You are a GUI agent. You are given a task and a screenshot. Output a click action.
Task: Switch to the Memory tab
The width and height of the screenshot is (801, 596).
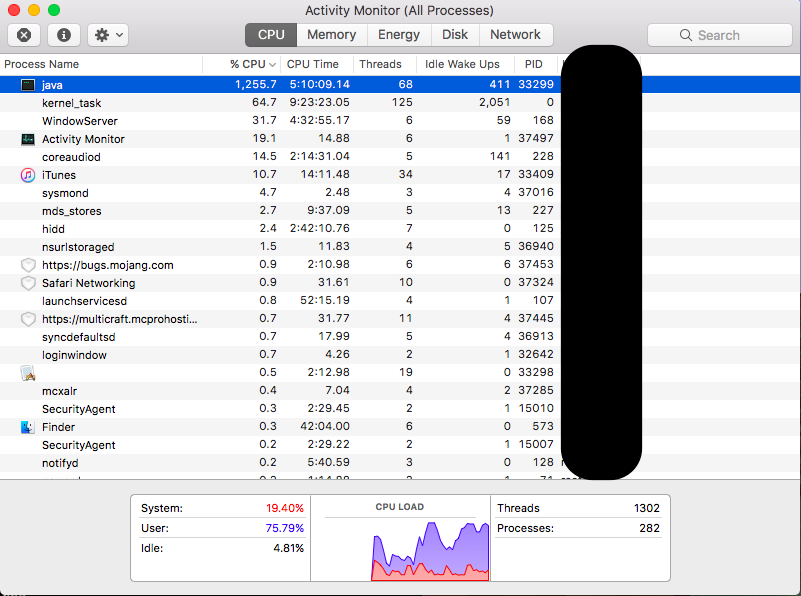(331, 35)
